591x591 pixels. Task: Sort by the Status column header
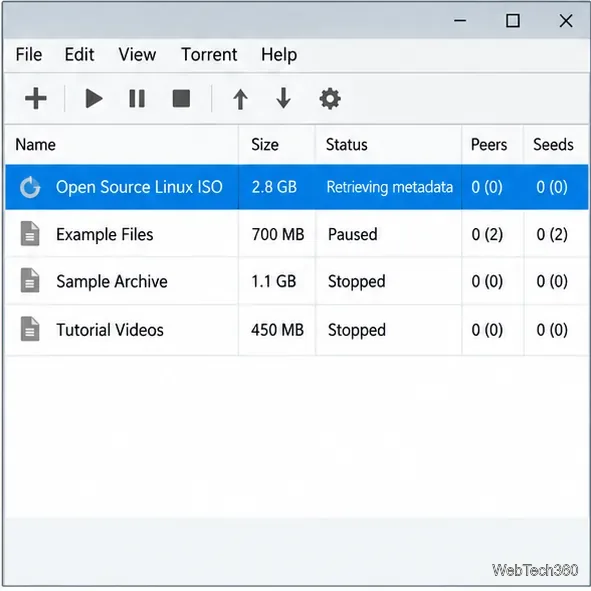point(347,145)
